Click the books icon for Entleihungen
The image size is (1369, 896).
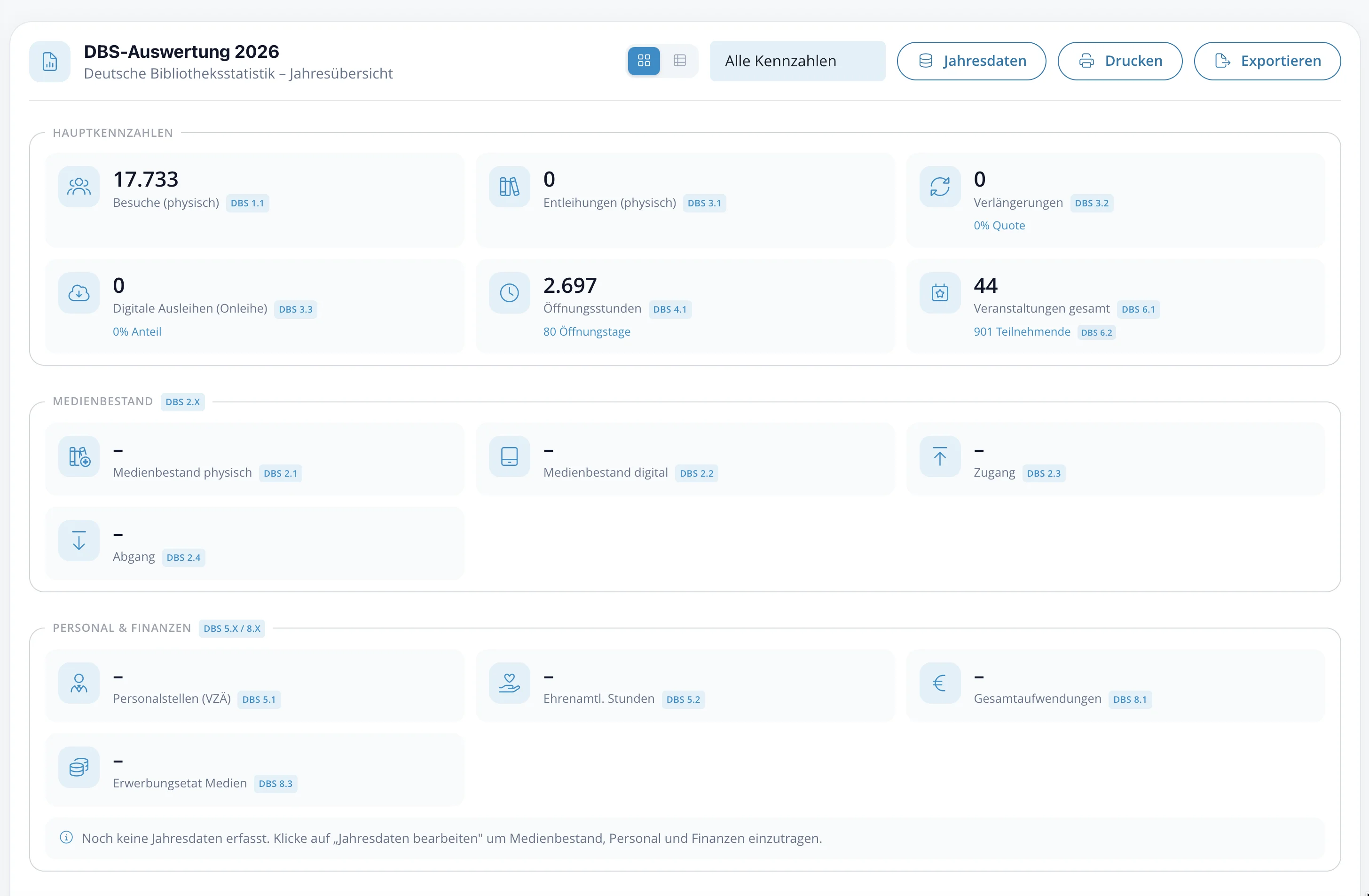click(509, 186)
